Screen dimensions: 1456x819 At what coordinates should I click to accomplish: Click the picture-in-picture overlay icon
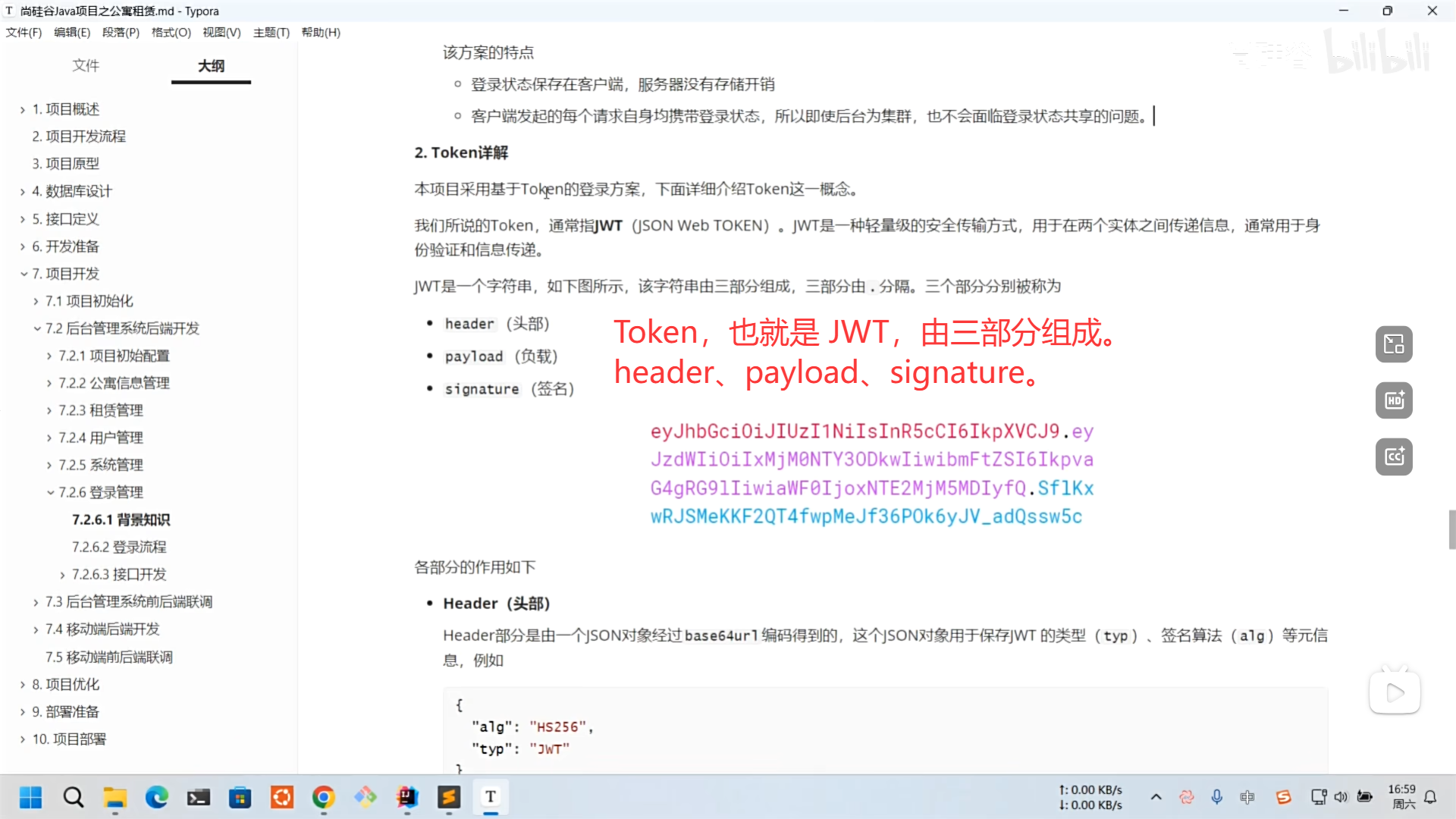click(1394, 344)
